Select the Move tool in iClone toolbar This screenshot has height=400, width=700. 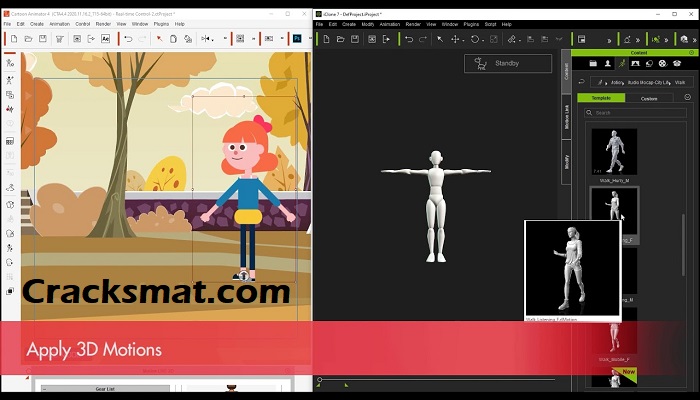click(x=455, y=39)
